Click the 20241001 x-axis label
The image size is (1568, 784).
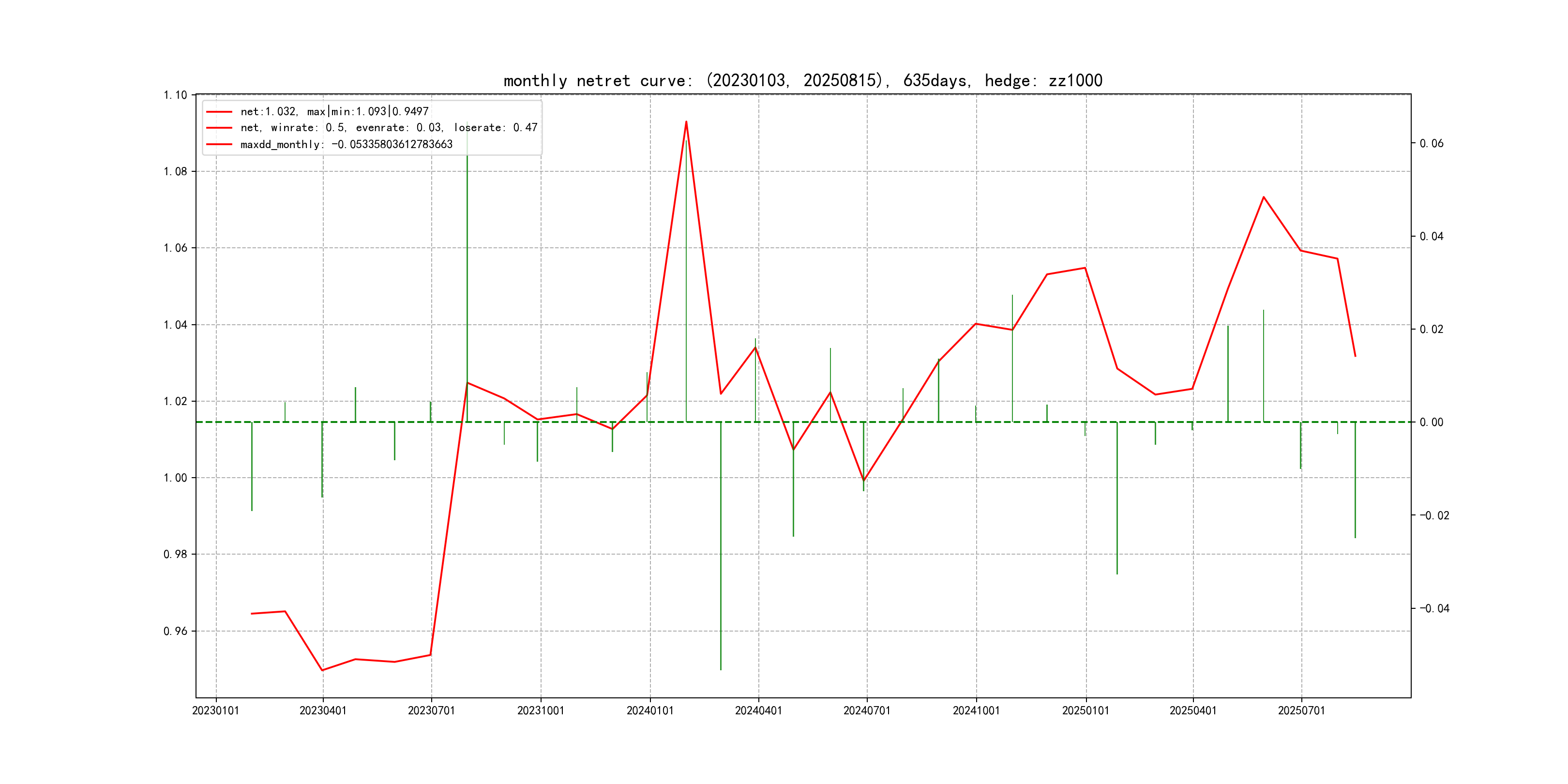(976, 710)
